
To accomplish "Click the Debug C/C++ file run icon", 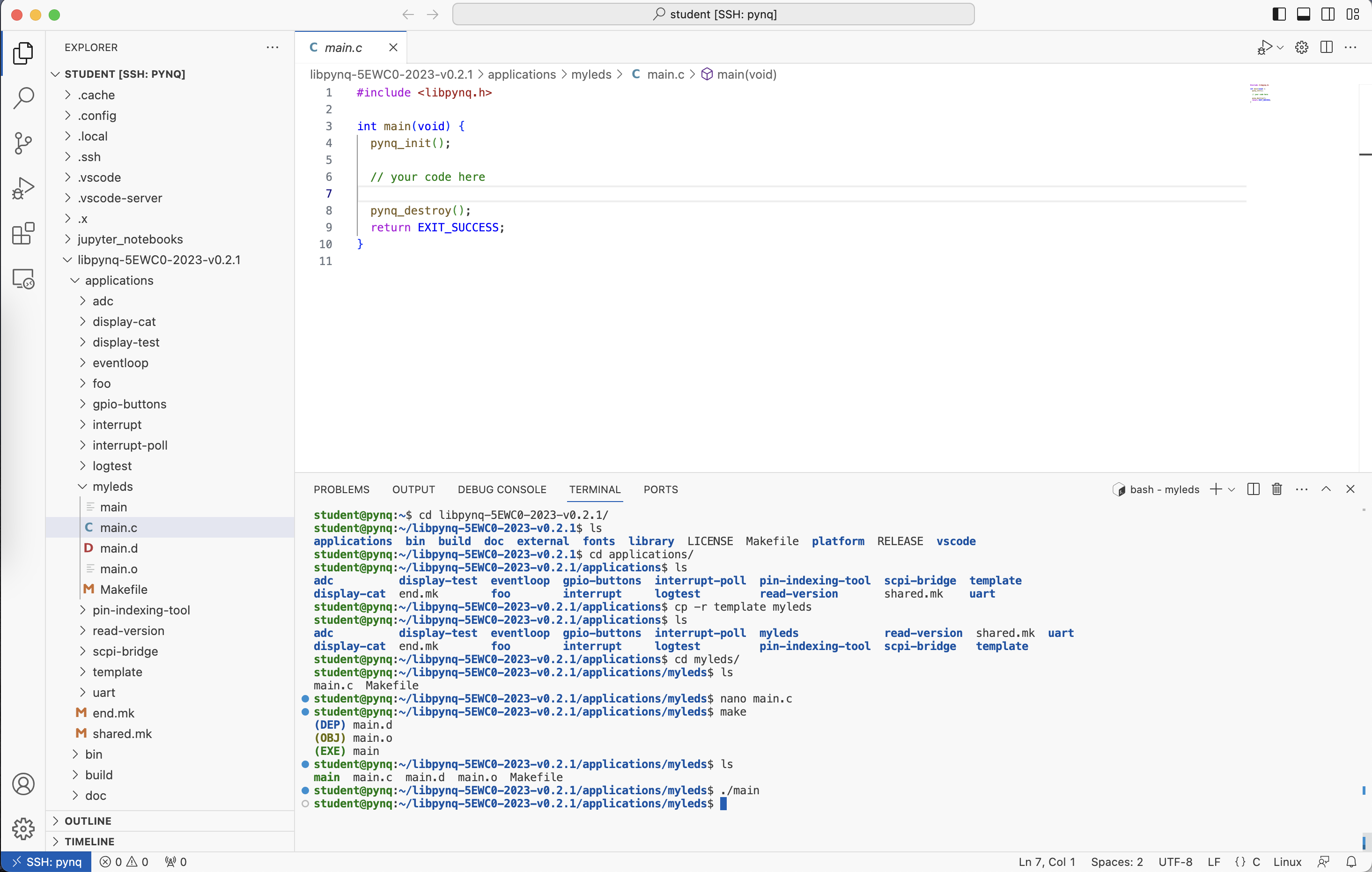I will [1264, 47].
